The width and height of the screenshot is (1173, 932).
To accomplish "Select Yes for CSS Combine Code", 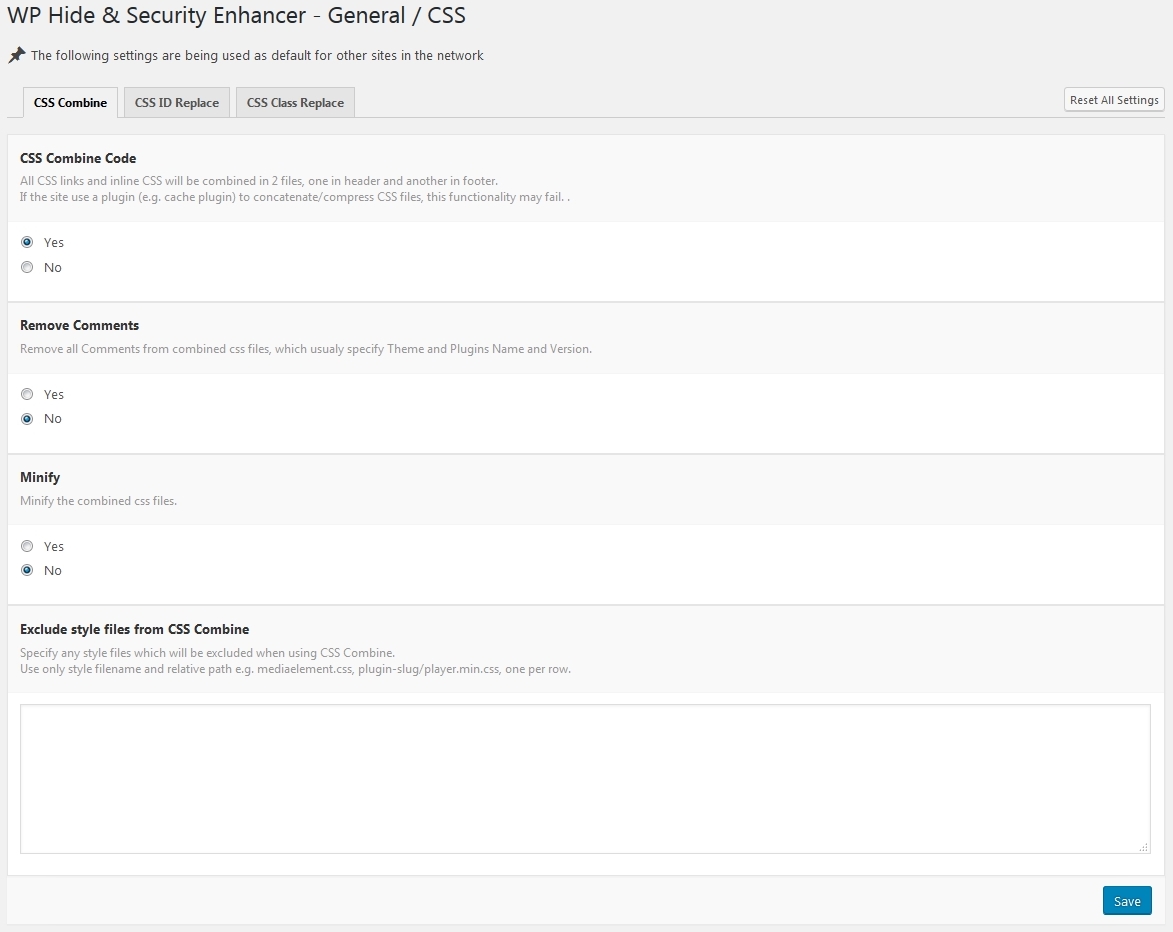I will pos(27,242).
